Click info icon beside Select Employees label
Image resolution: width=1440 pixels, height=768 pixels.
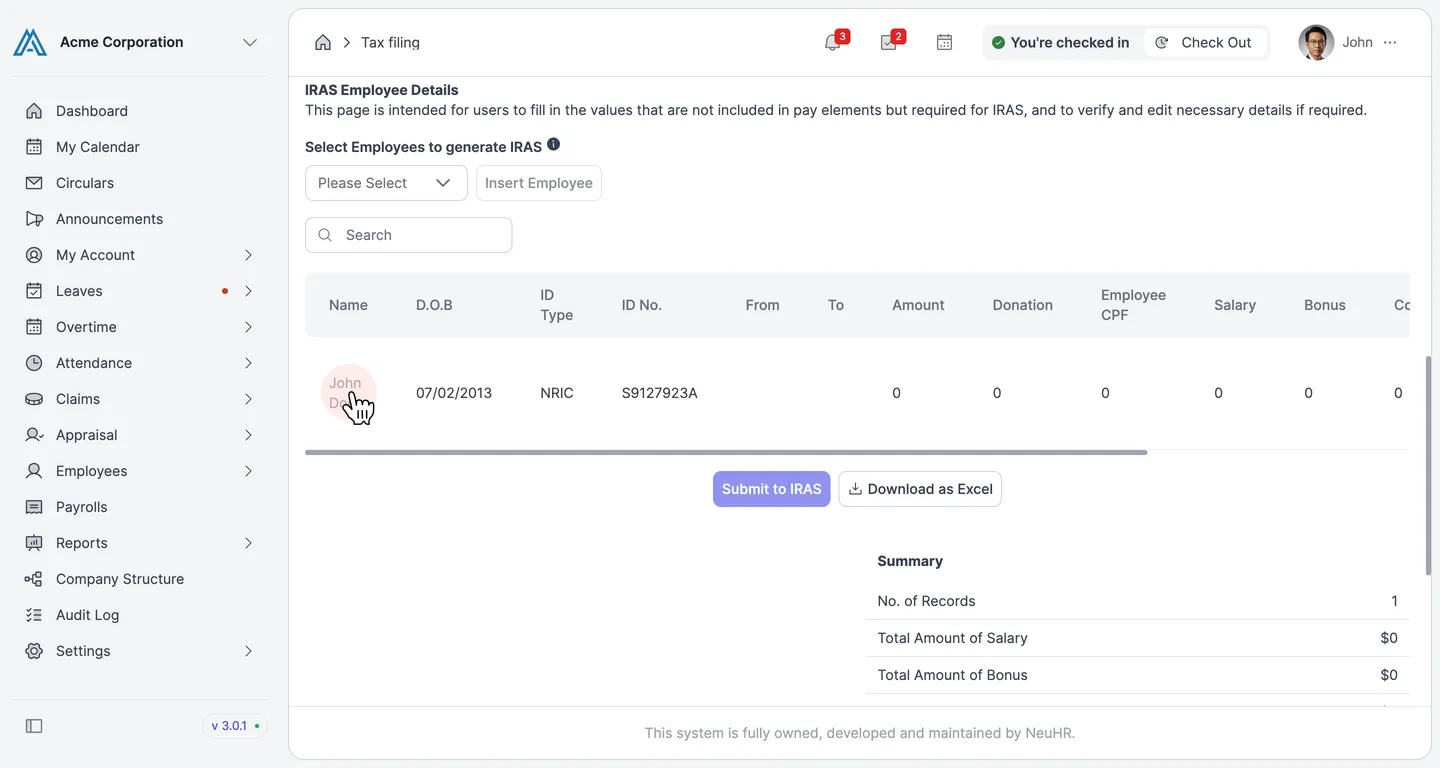pyautogui.click(x=553, y=145)
